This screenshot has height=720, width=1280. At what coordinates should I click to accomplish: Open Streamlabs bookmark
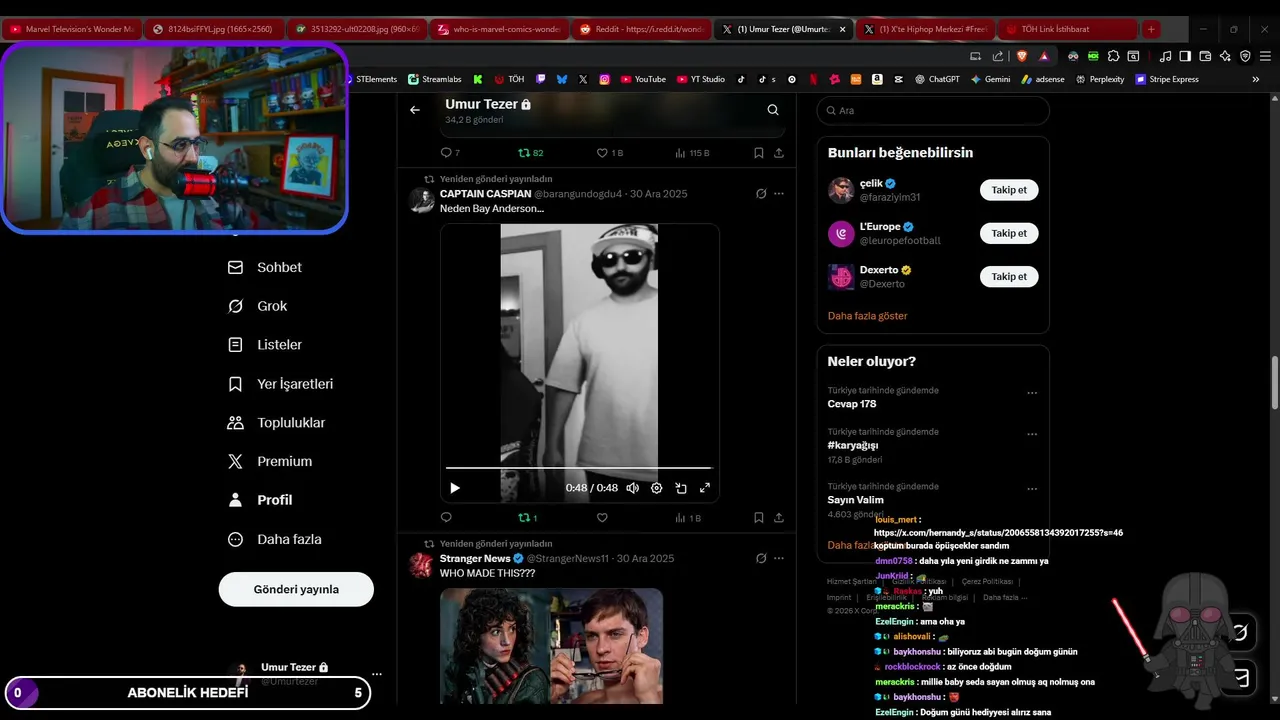coord(434,79)
